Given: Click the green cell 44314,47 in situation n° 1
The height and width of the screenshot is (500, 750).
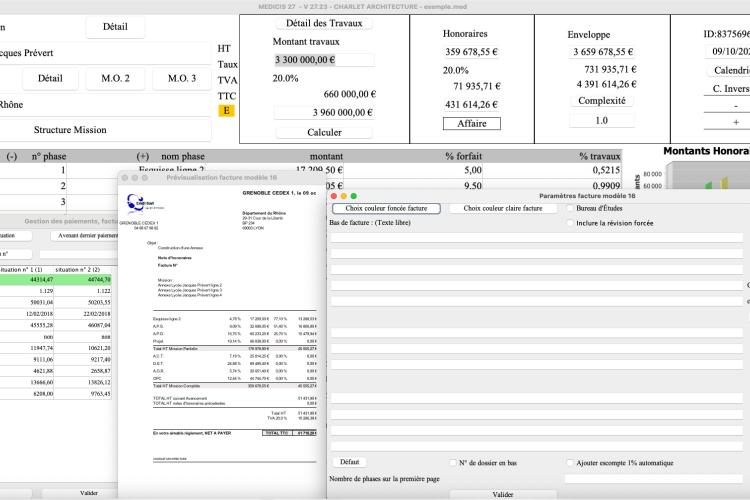Looking at the screenshot, I should coord(27,279).
